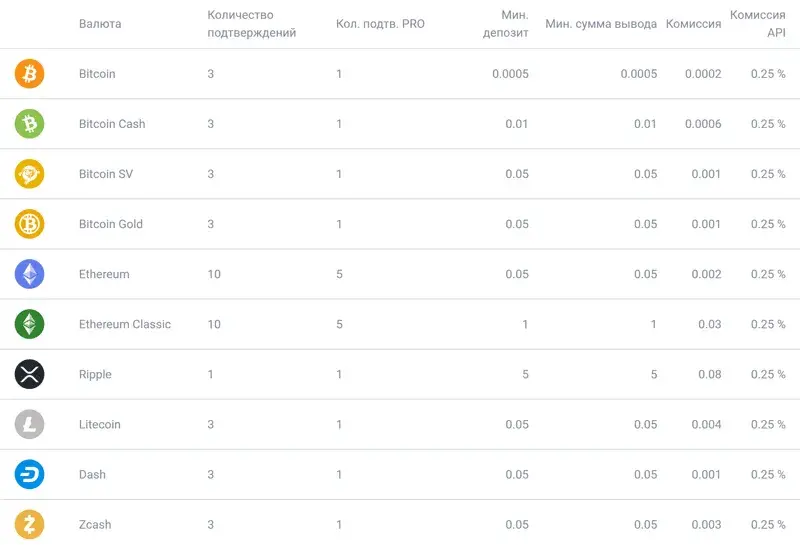This screenshot has height=545, width=800.
Task: Click the blue Dash icon
Action: (30, 474)
